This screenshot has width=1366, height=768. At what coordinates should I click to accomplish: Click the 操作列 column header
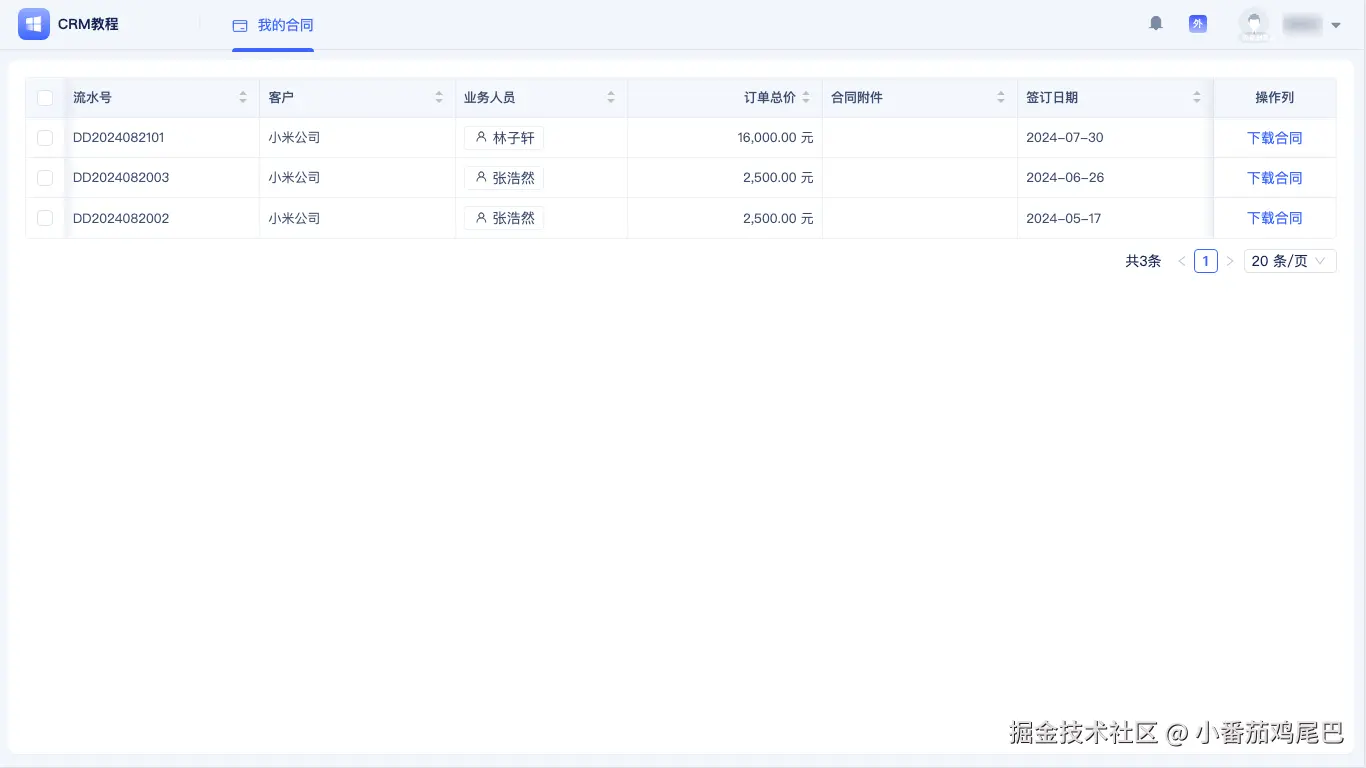(x=1275, y=98)
